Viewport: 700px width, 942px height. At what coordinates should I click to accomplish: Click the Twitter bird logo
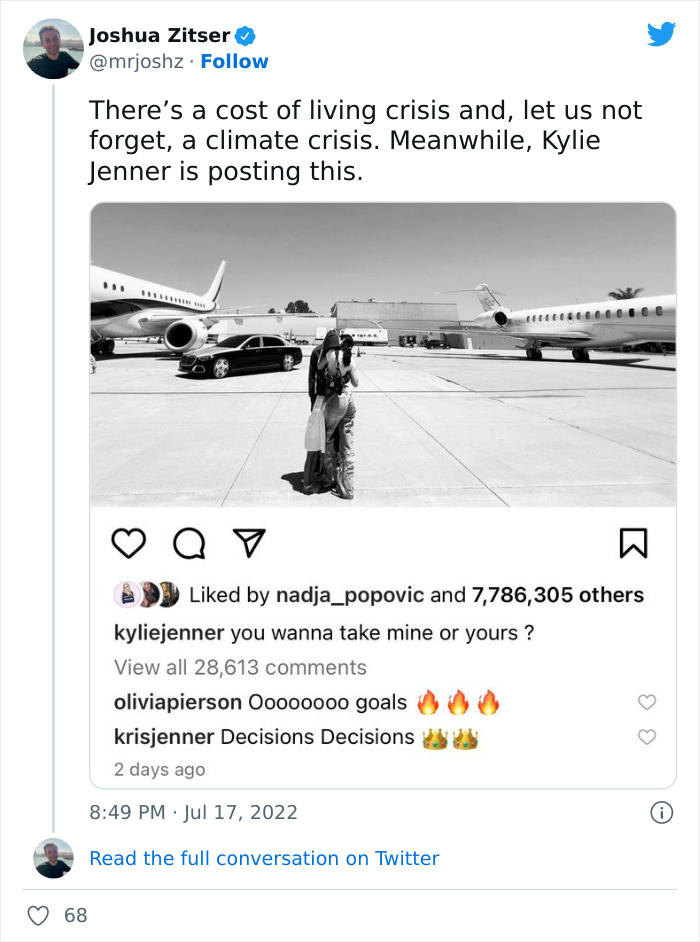click(662, 33)
